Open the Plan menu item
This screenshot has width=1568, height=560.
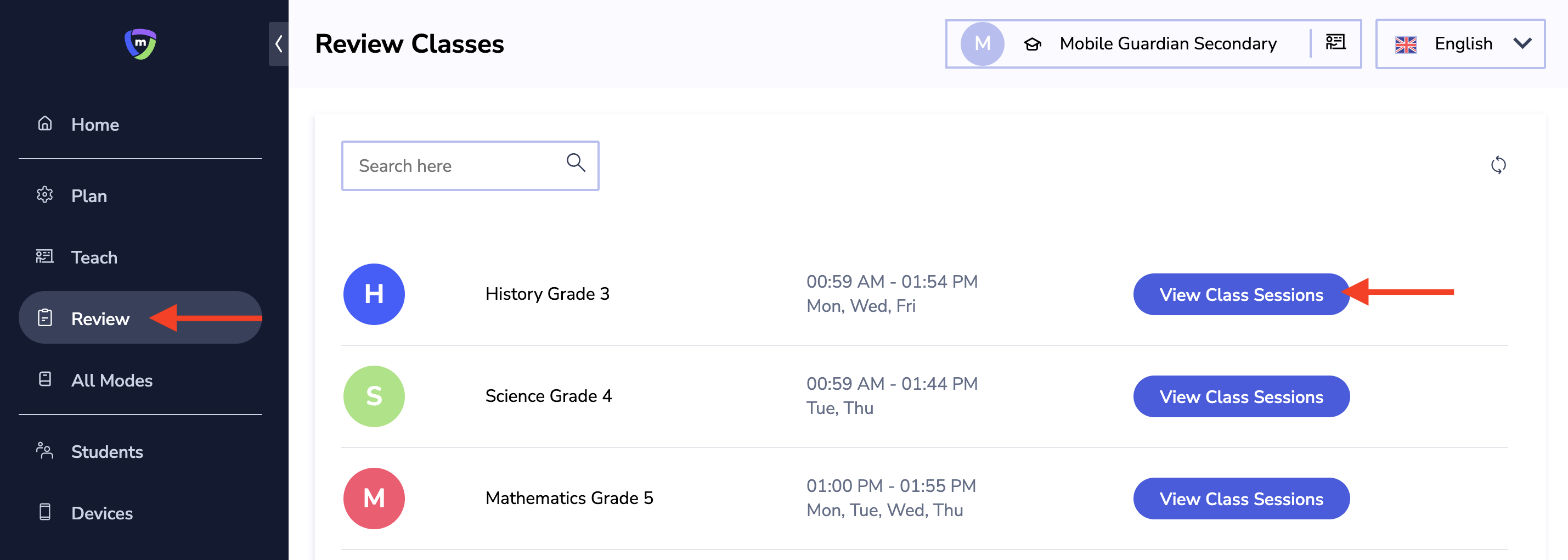point(89,195)
